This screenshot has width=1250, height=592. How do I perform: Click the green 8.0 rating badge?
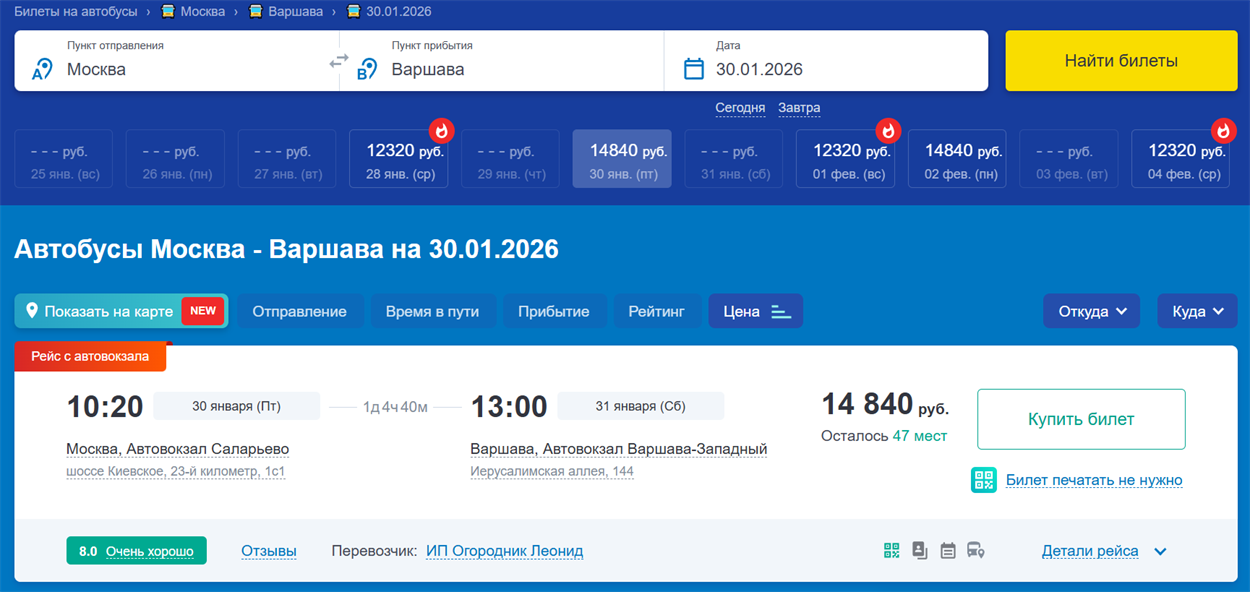[136, 550]
